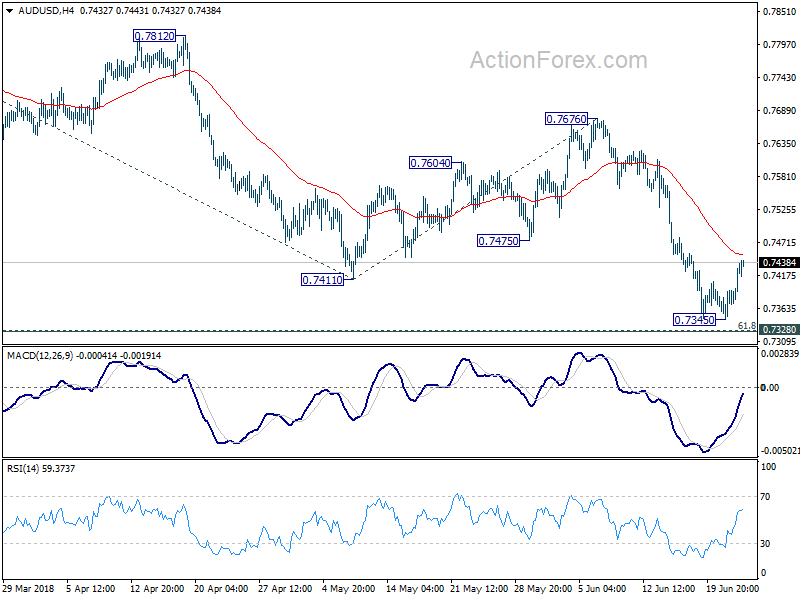Click the MACD(12,26,9) indicator label

(40, 356)
